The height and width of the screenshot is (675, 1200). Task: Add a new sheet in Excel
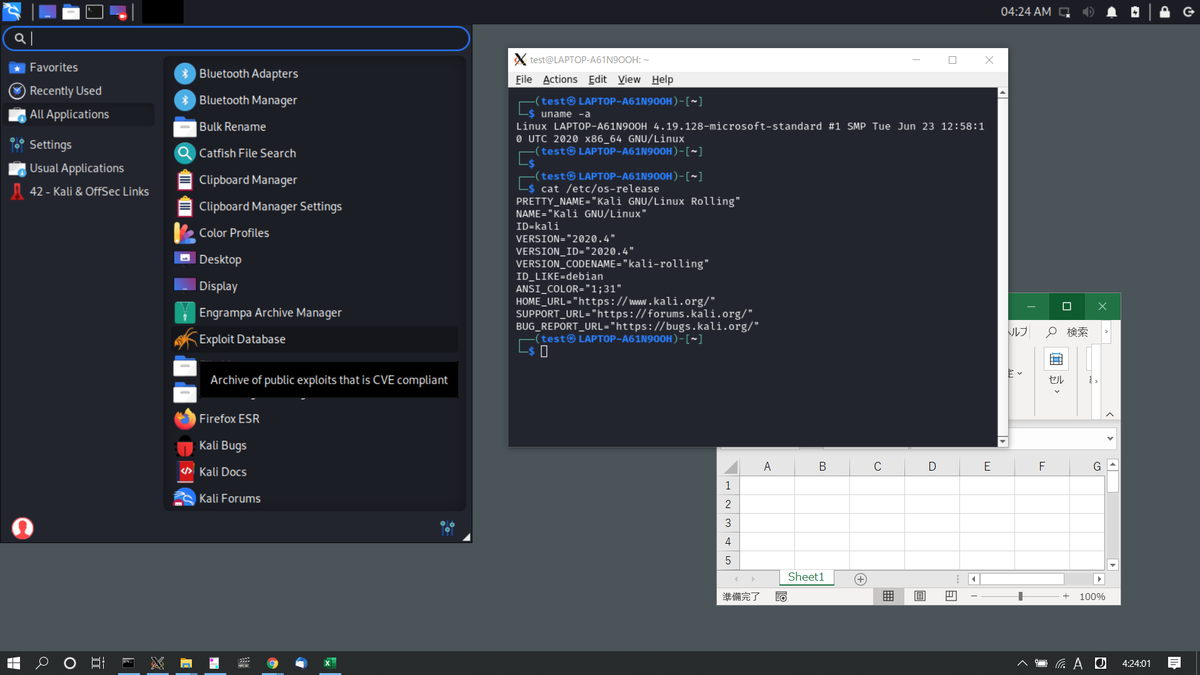(860, 579)
